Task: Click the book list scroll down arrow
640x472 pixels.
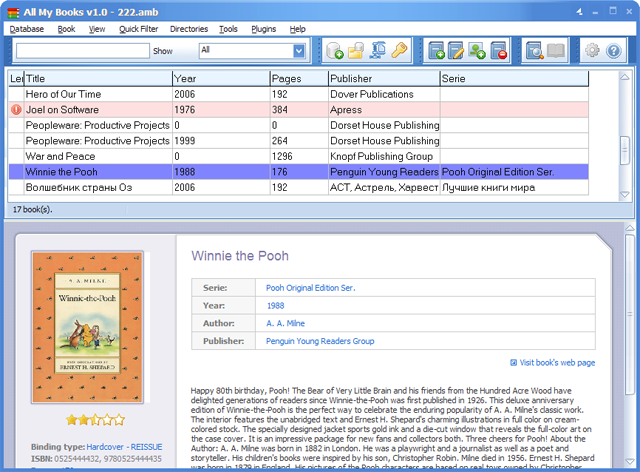Action: tap(624, 194)
